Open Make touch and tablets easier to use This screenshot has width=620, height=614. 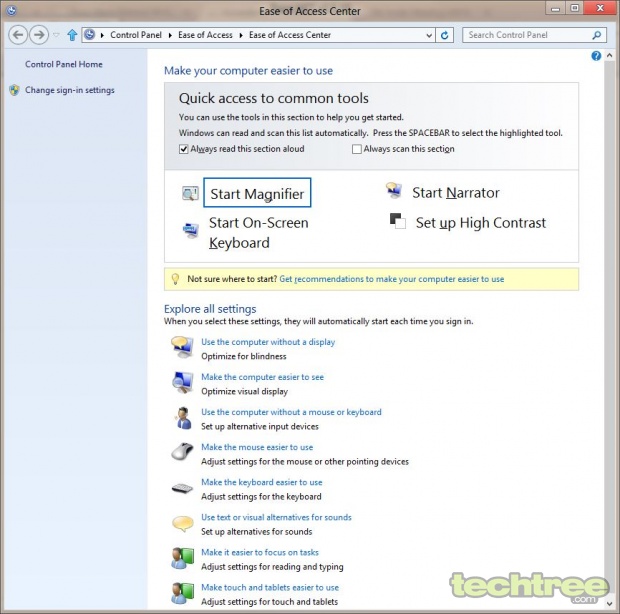pos(270,588)
